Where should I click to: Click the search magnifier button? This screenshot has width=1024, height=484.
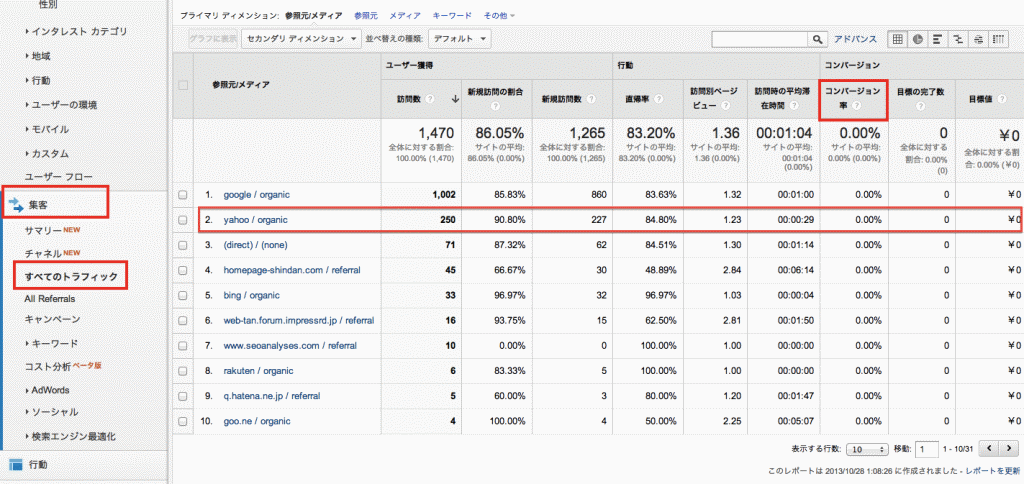click(x=819, y=39)
